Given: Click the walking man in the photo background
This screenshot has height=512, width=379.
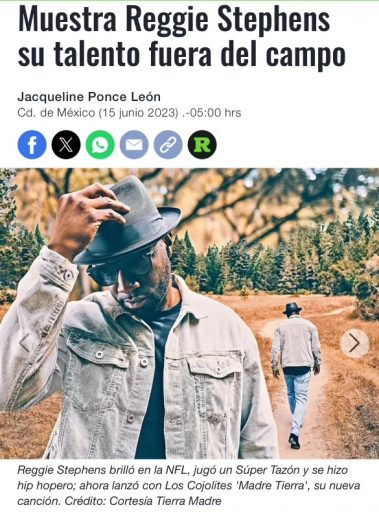Looking at the screenshot, I should 296,375.
